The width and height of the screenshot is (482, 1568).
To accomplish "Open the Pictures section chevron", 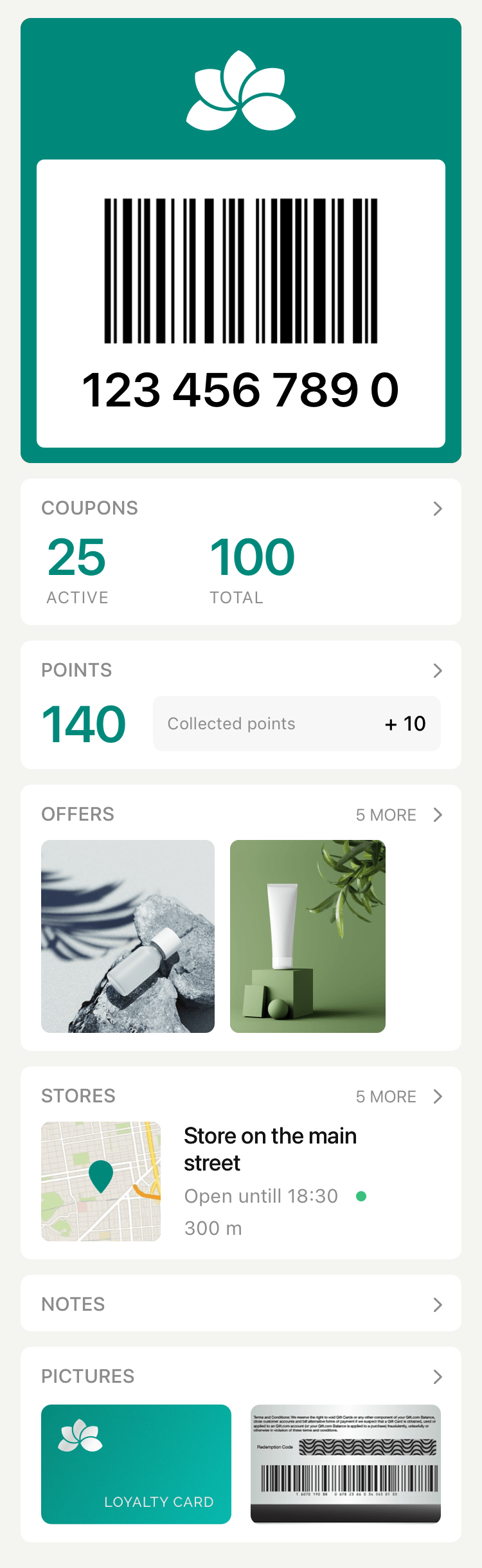I will coord(438,1377).
